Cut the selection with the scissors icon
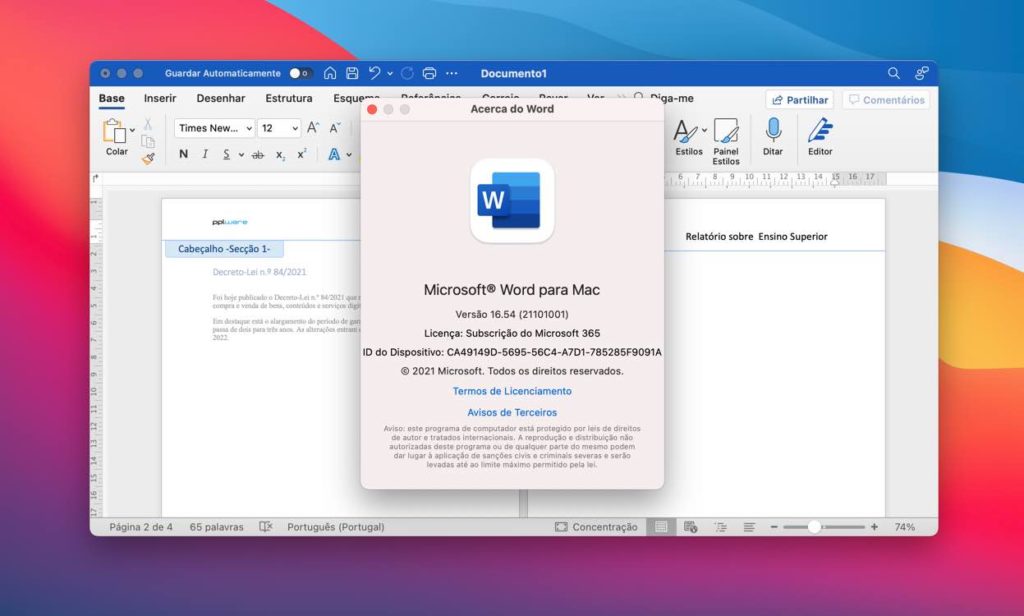The height and width of the screenshot is (616, 1024). [148, 124]
